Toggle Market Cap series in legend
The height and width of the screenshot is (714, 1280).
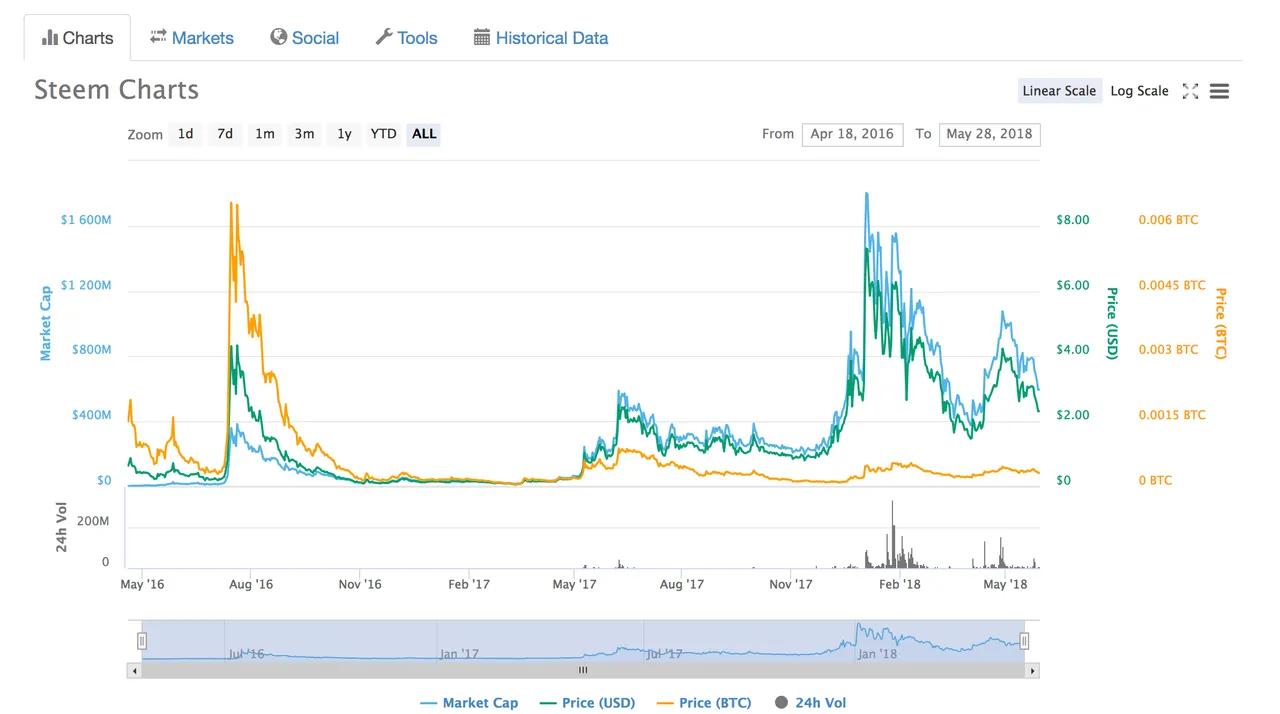coord(469,703)
